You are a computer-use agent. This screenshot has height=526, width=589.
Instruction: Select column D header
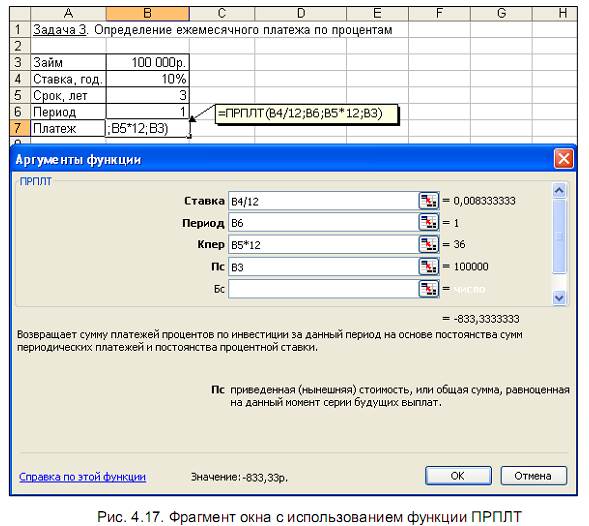(301, 14)
